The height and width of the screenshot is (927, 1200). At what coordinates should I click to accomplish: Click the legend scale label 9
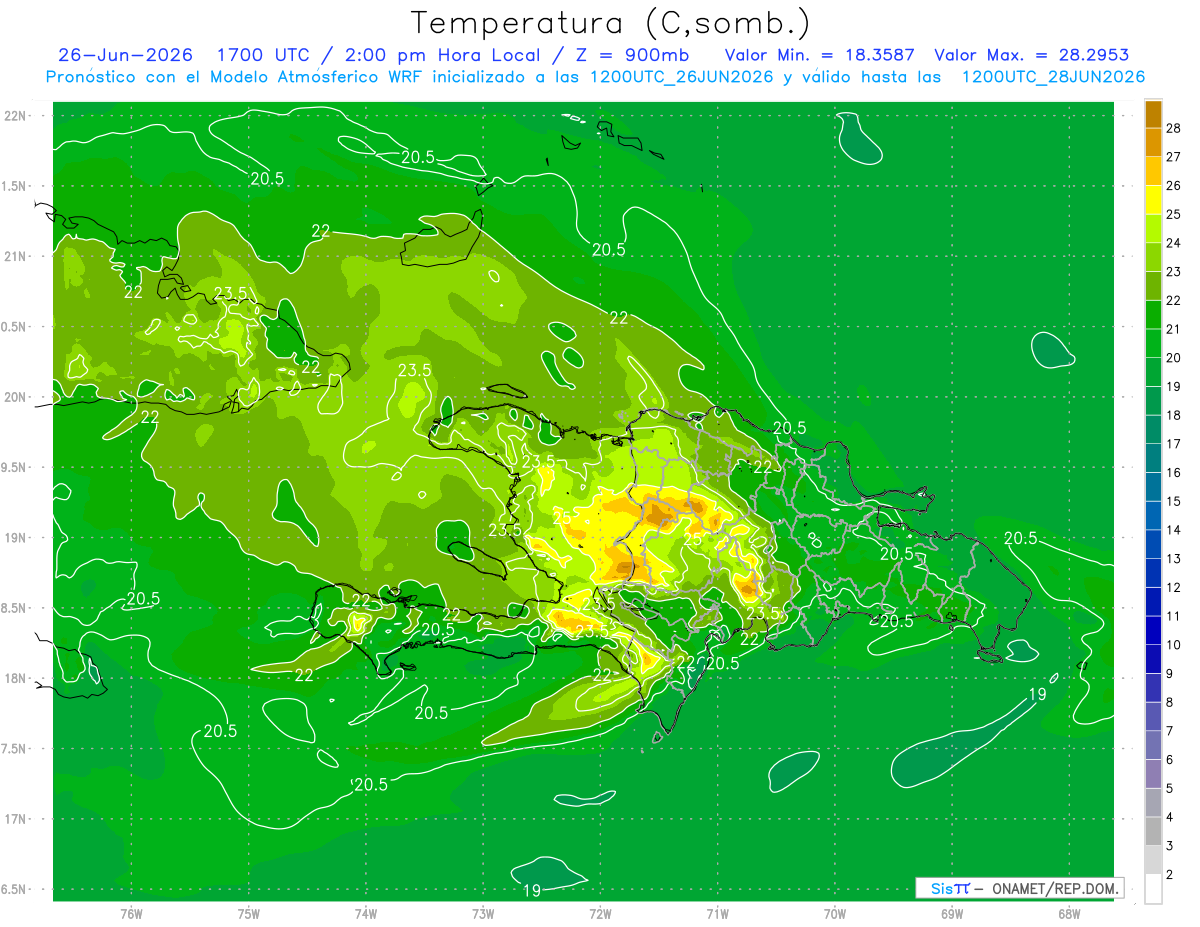(1171, 674)
